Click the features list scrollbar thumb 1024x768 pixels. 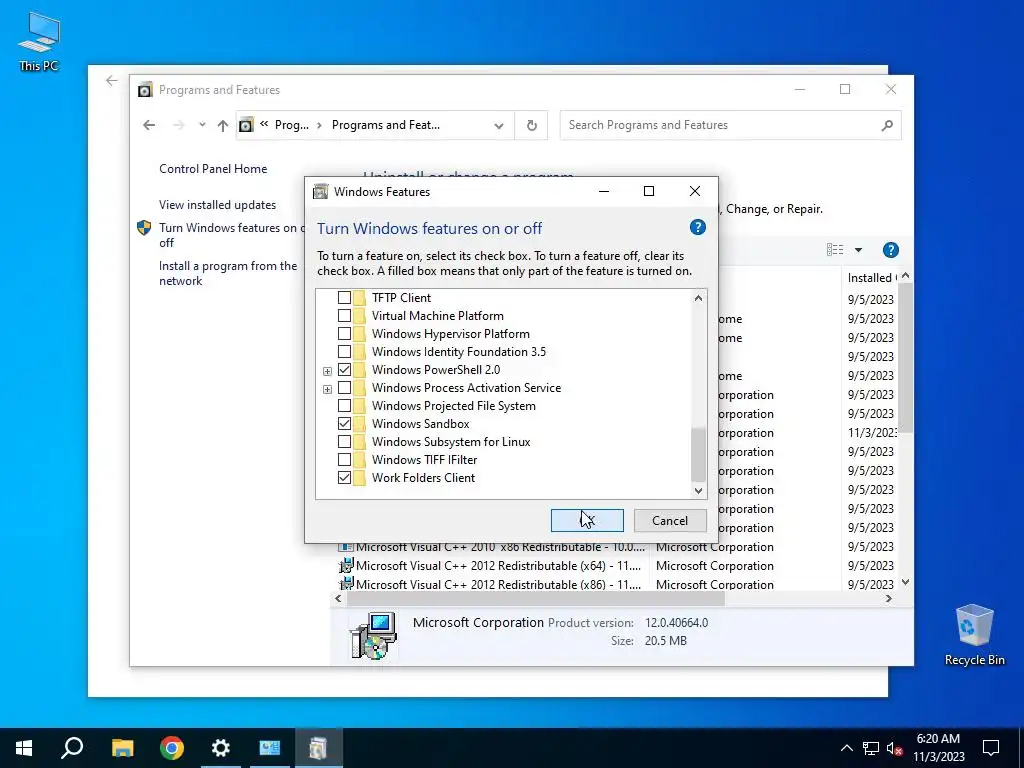click(x=698, y=455)
